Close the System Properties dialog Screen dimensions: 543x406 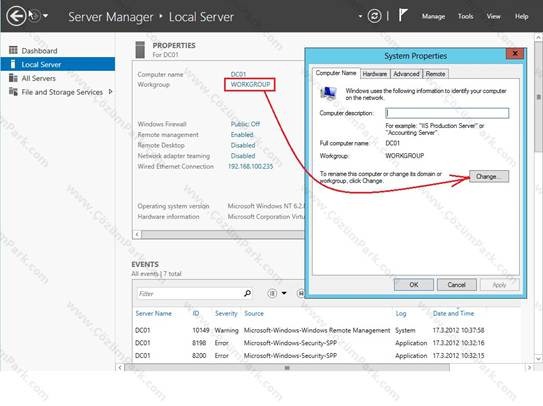[x=515, y=53]
